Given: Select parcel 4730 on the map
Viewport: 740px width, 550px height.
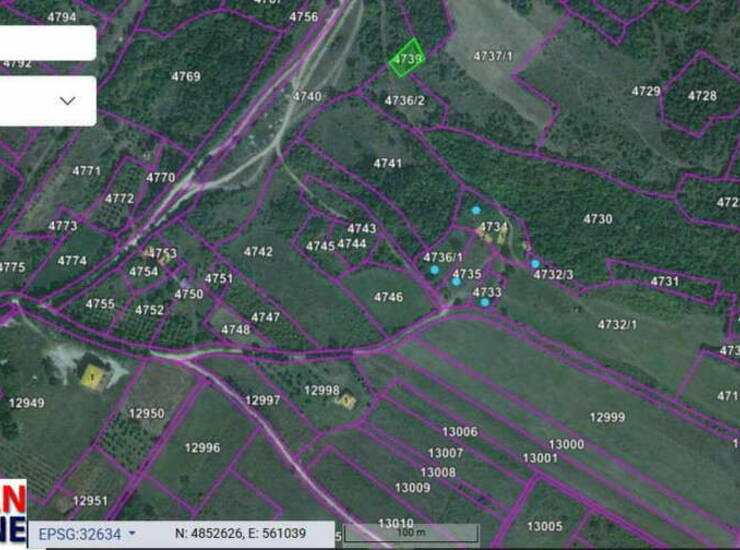Looking at the screenshot, I should (x=598, y=219).
